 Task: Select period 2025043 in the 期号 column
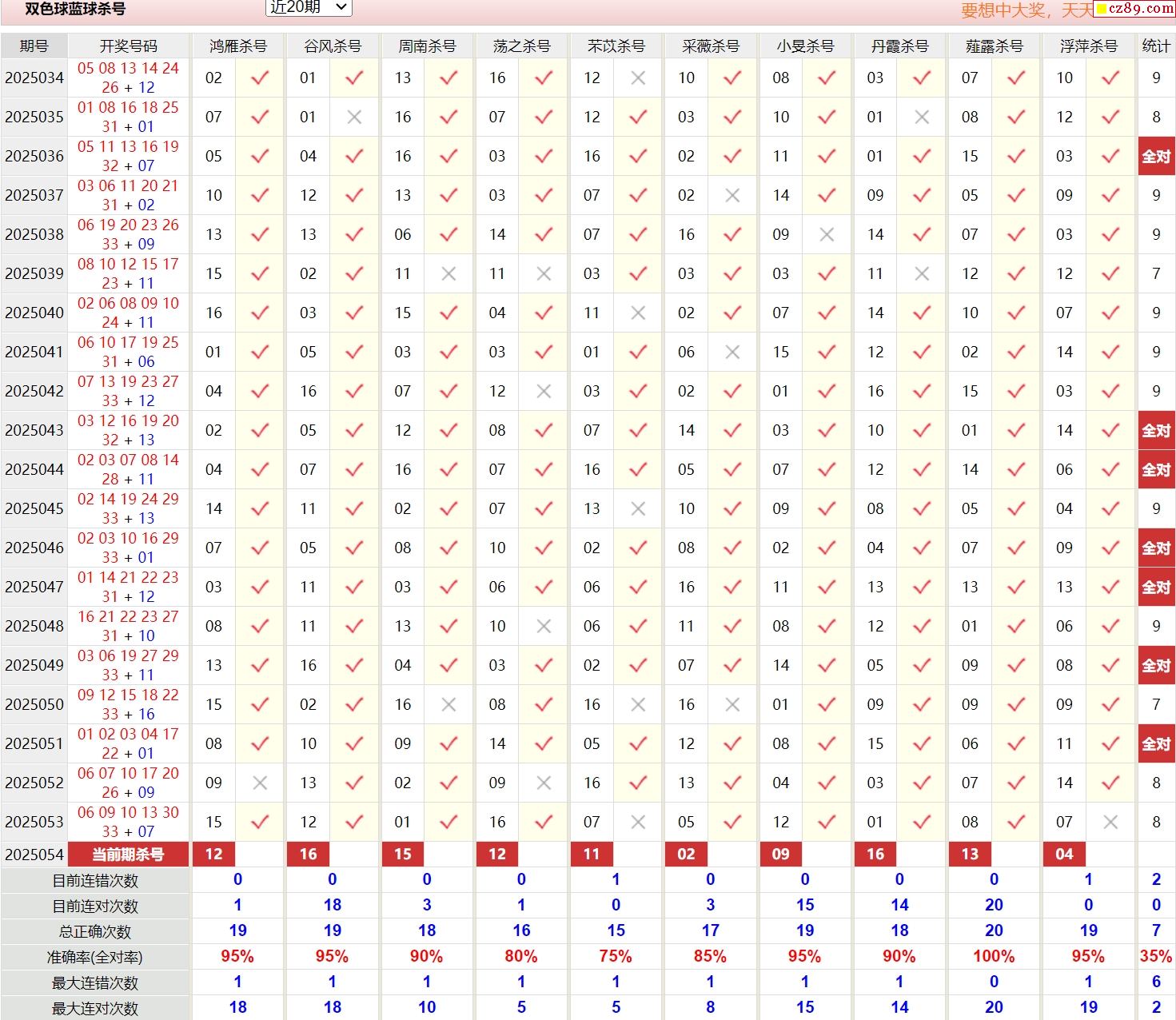(34, 430)
